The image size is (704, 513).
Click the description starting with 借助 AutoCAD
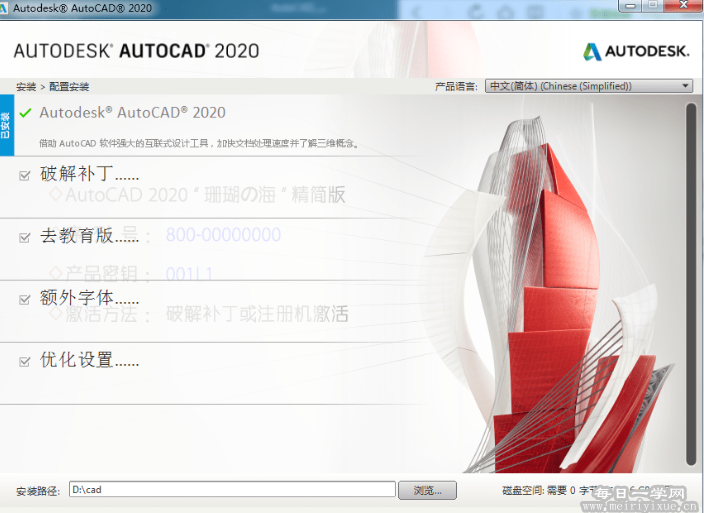pos(199,144)
